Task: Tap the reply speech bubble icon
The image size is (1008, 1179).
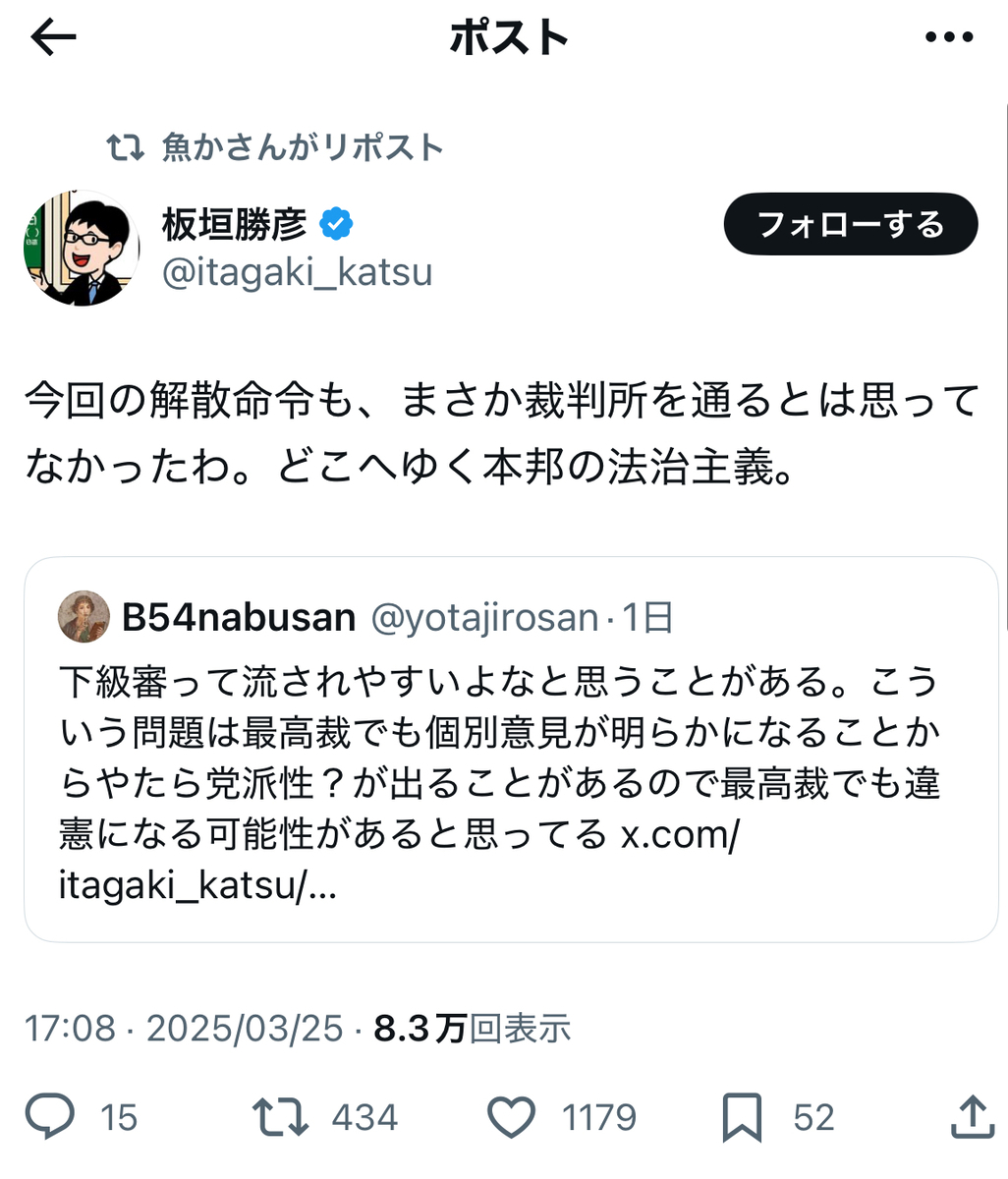Action: tap(49, 1117)
